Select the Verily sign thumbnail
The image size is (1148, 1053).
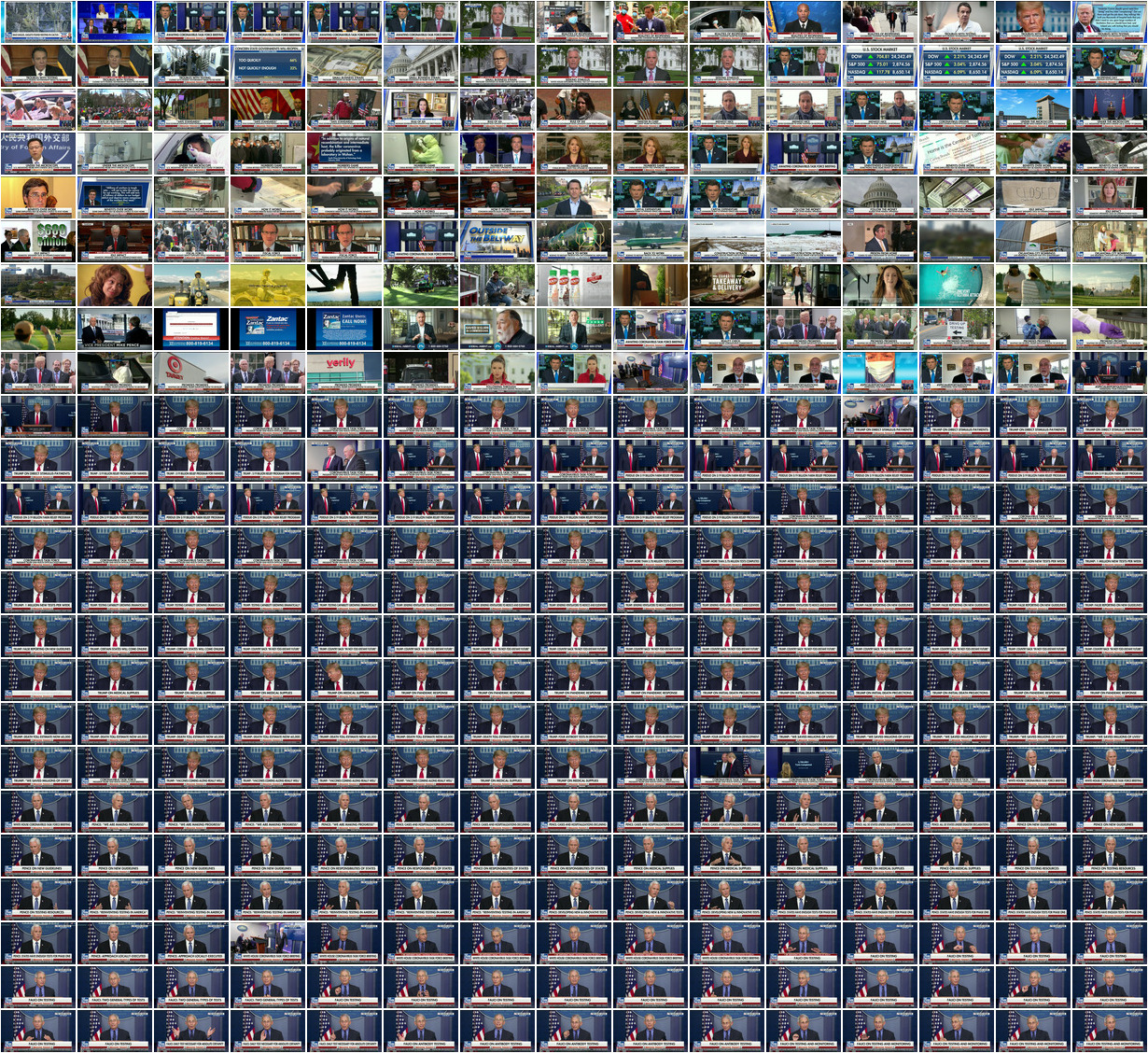coord(344,372)
